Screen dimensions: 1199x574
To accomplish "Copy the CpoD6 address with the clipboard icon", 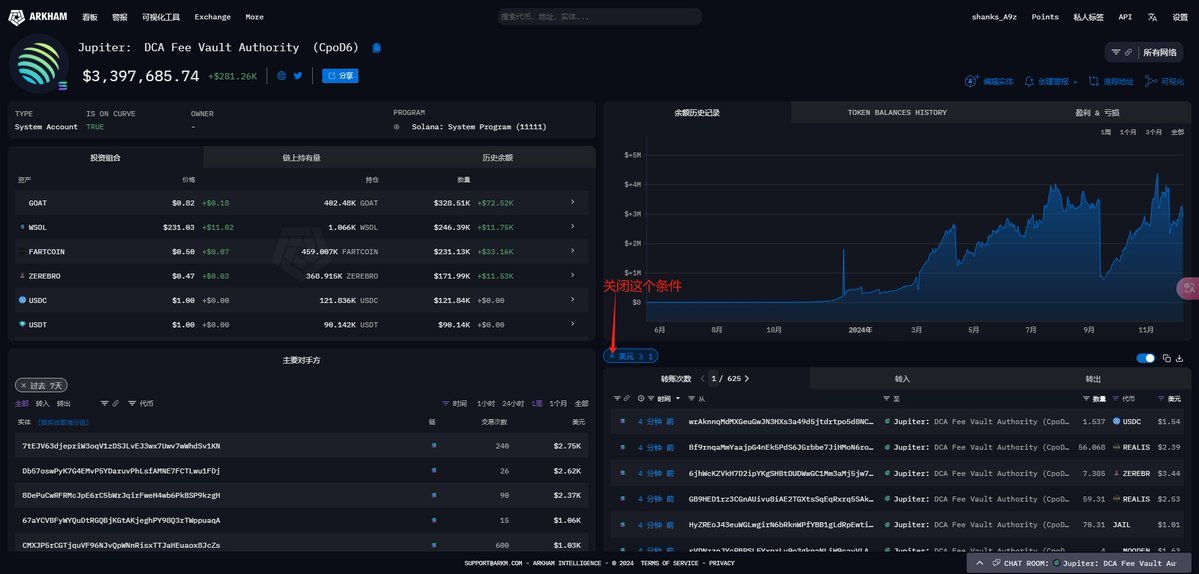I will click(x=376, y=47).
